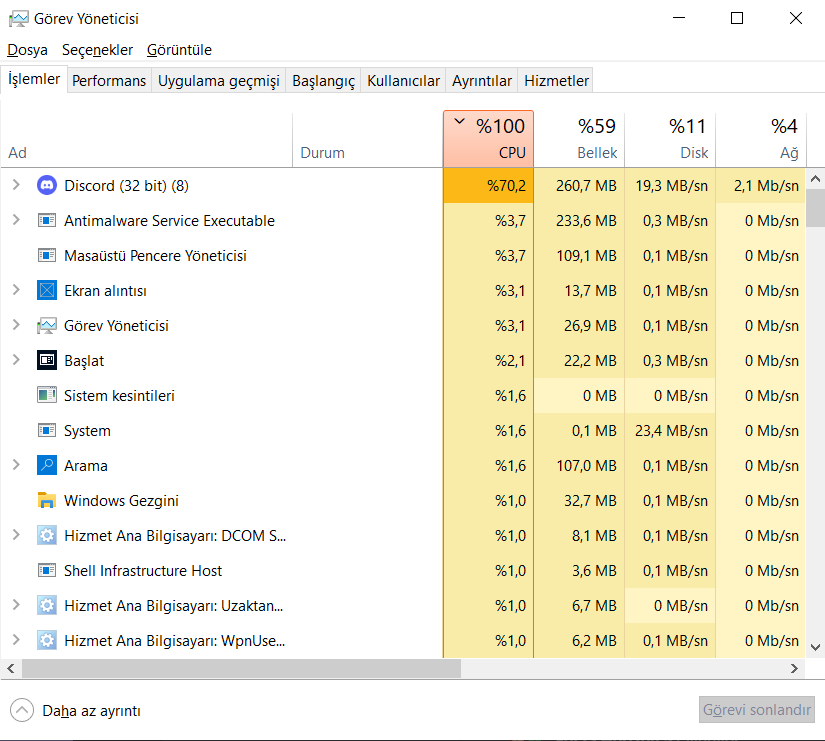
Task: Click the Başlat process icon
Action: [47, 361]
